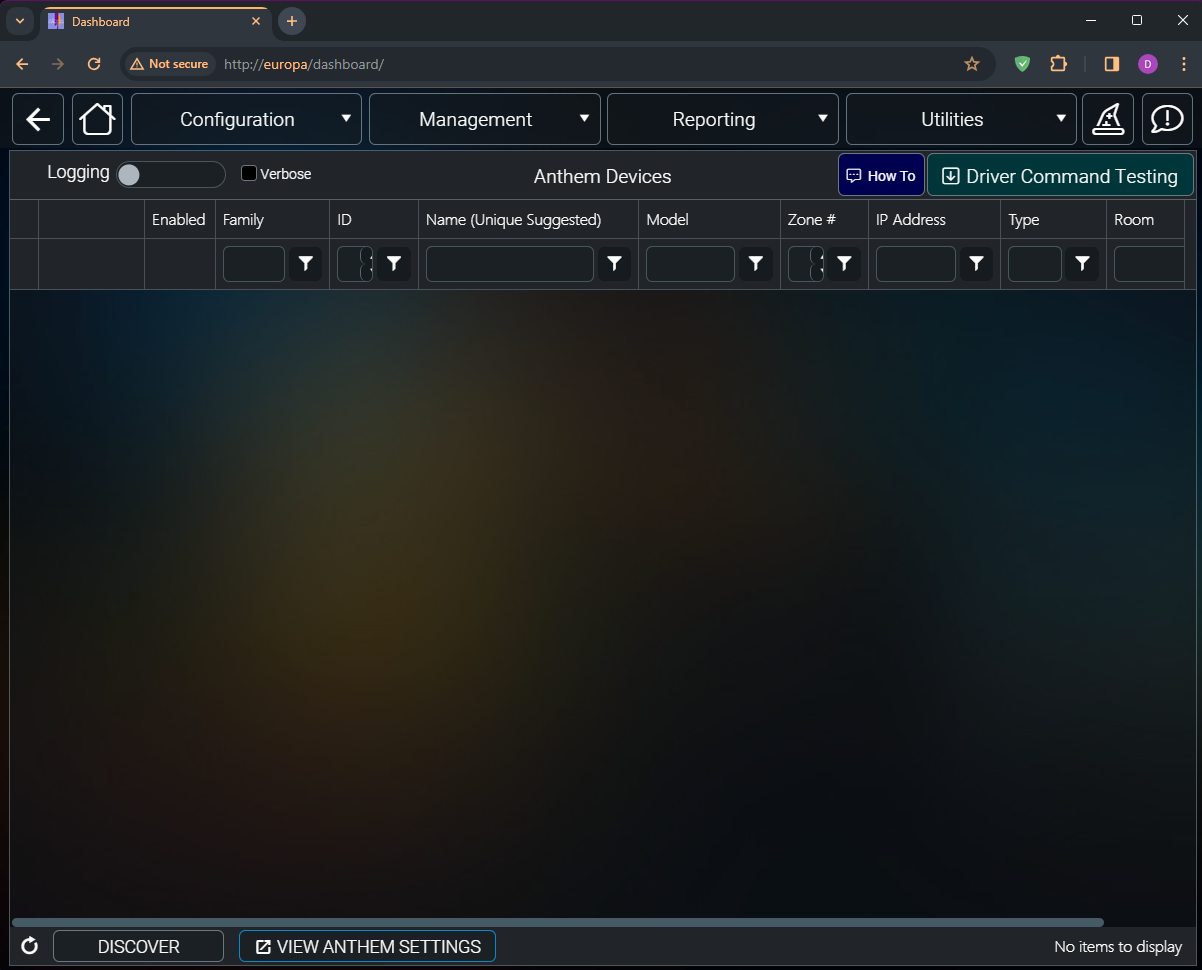Viewport: 1202px width, 970px height.
Task: Toggle the Logging switch
Action: click(x=171, y=175)
